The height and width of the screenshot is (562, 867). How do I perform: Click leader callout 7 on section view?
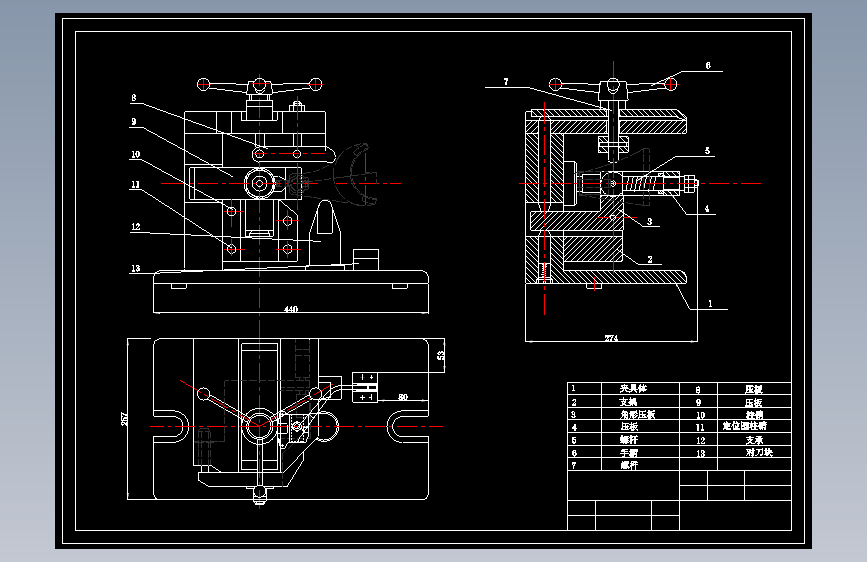(x=506, y=81)
